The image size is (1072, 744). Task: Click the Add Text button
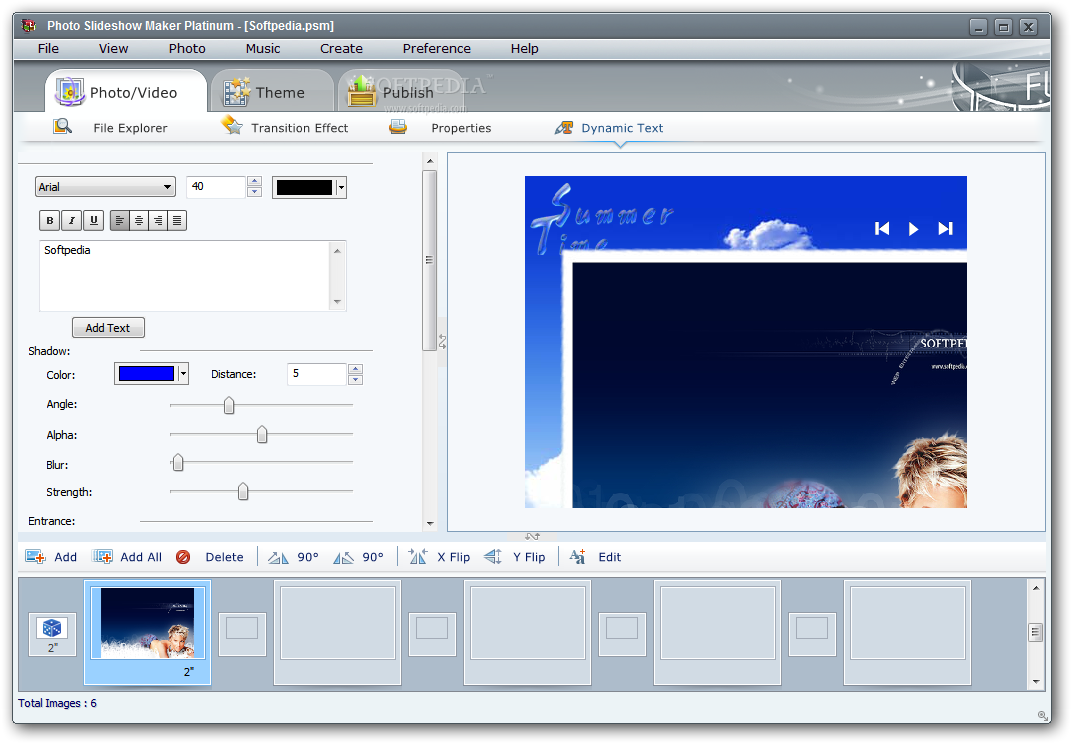pyautogui.click(x=108, y=328)
